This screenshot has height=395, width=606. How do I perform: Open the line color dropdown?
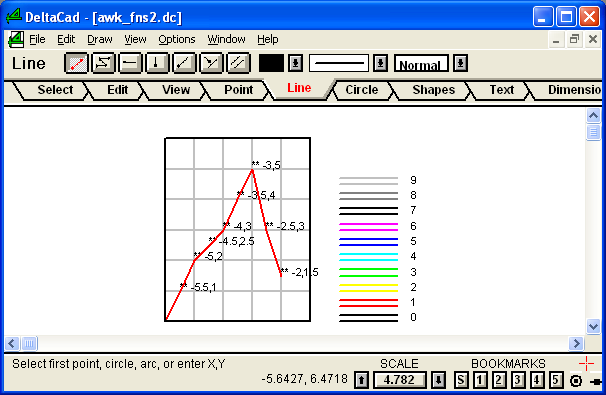pos(296,63)
